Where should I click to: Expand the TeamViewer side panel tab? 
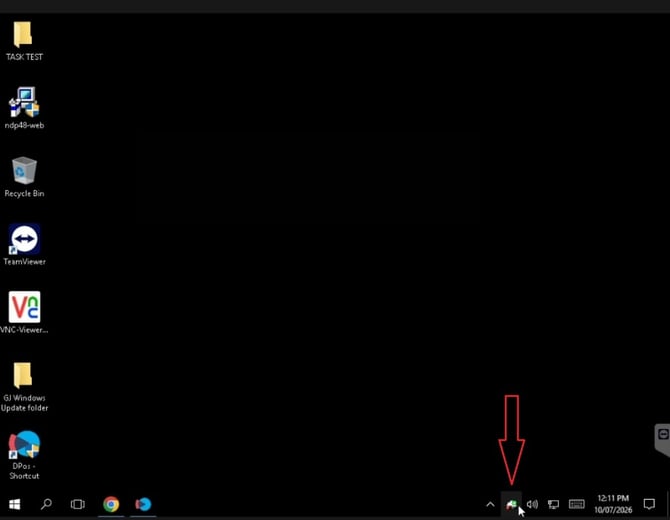point(663,439)
